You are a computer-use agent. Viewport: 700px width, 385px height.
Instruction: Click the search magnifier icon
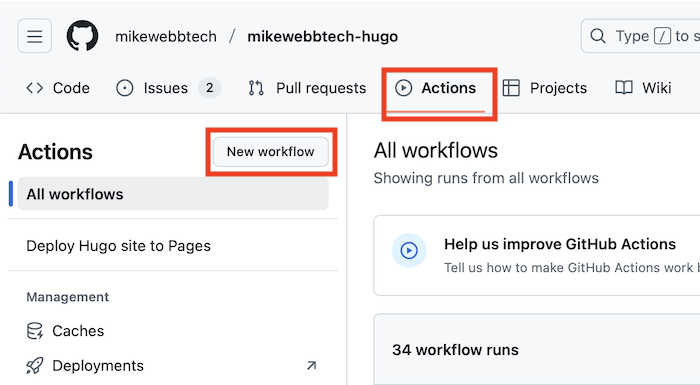tap(598, 36)
